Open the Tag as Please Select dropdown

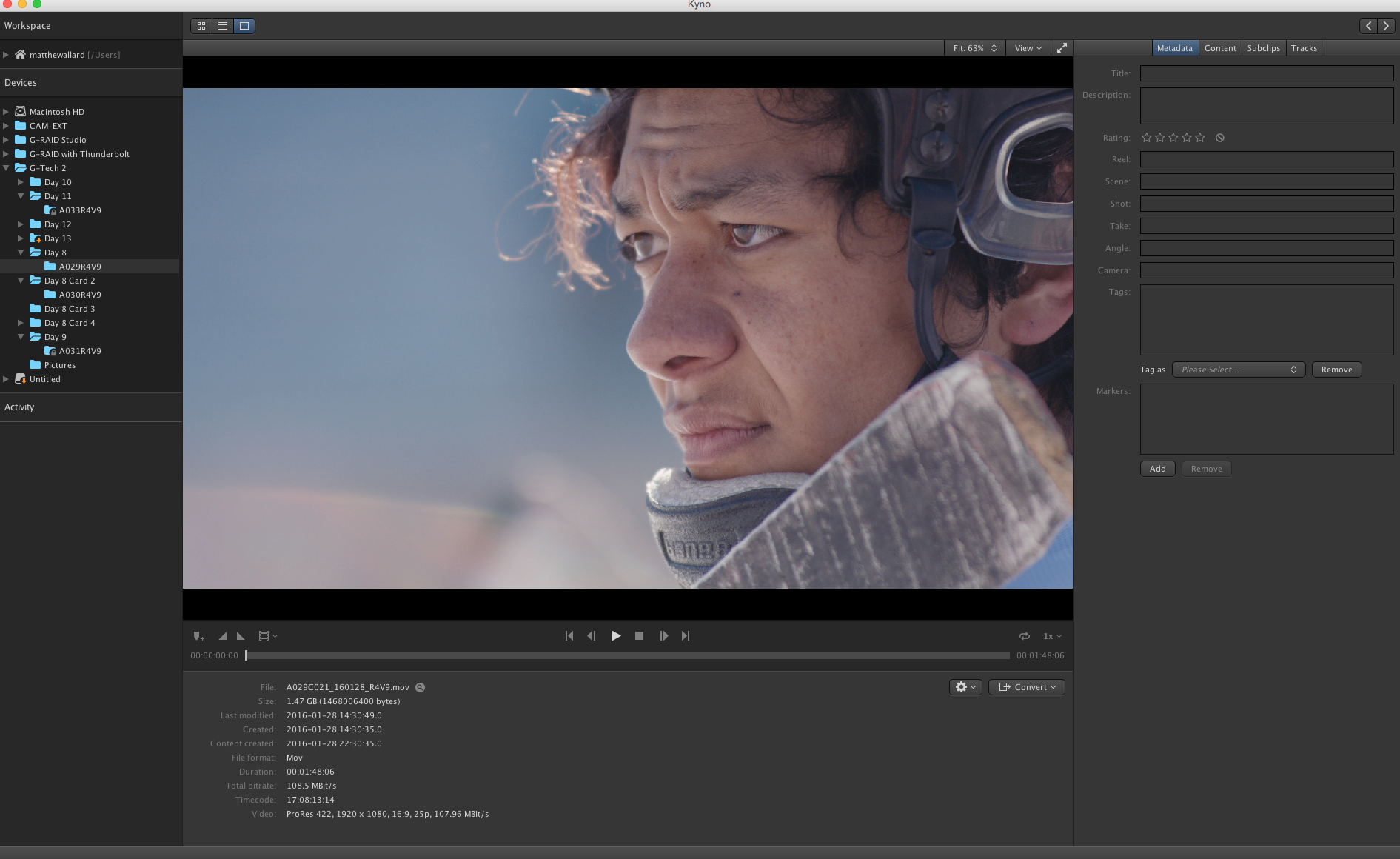click(1238, 369)
